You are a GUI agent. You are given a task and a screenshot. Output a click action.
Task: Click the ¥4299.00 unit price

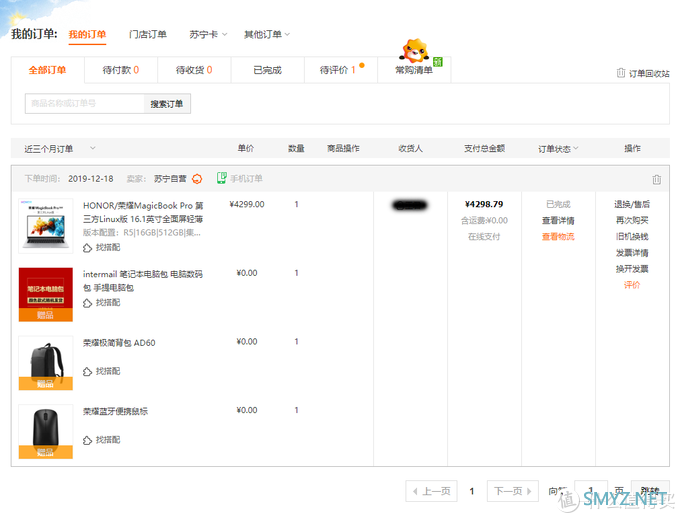point(247,204)
